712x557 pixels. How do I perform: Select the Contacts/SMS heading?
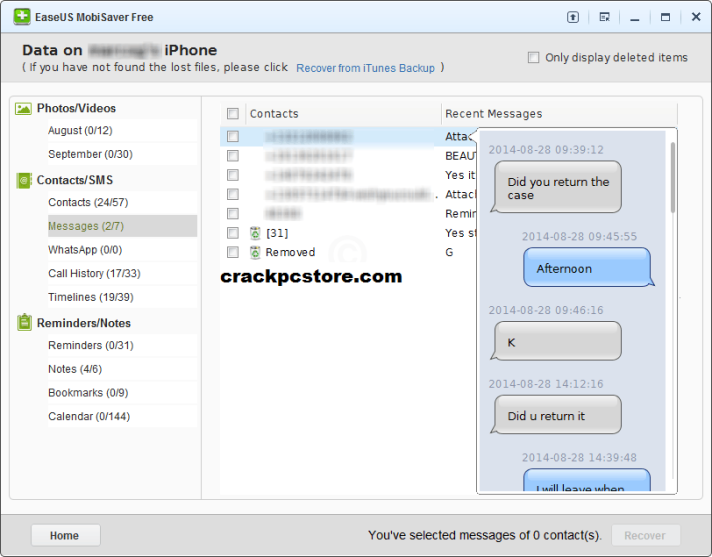coord(75,180)
